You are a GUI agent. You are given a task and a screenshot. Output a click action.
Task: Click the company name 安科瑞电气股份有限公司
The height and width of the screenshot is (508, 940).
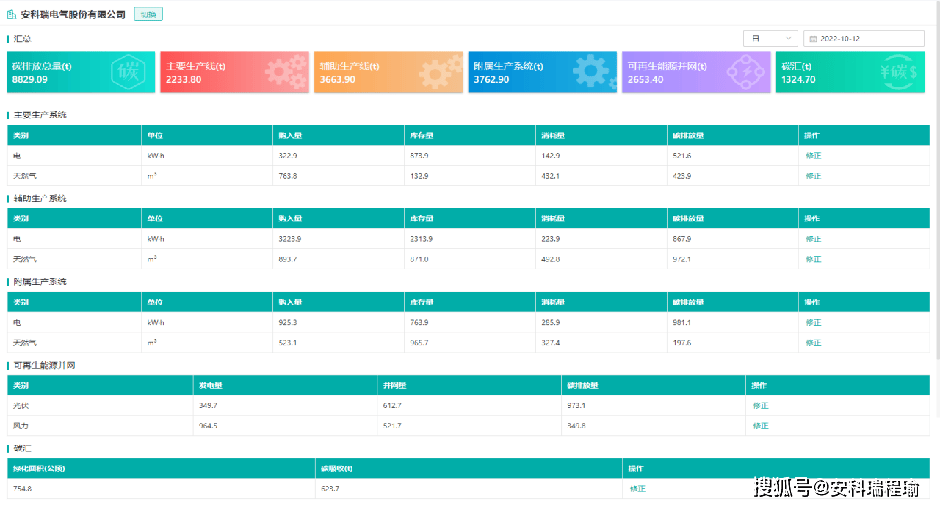click(x=73, y=14)
